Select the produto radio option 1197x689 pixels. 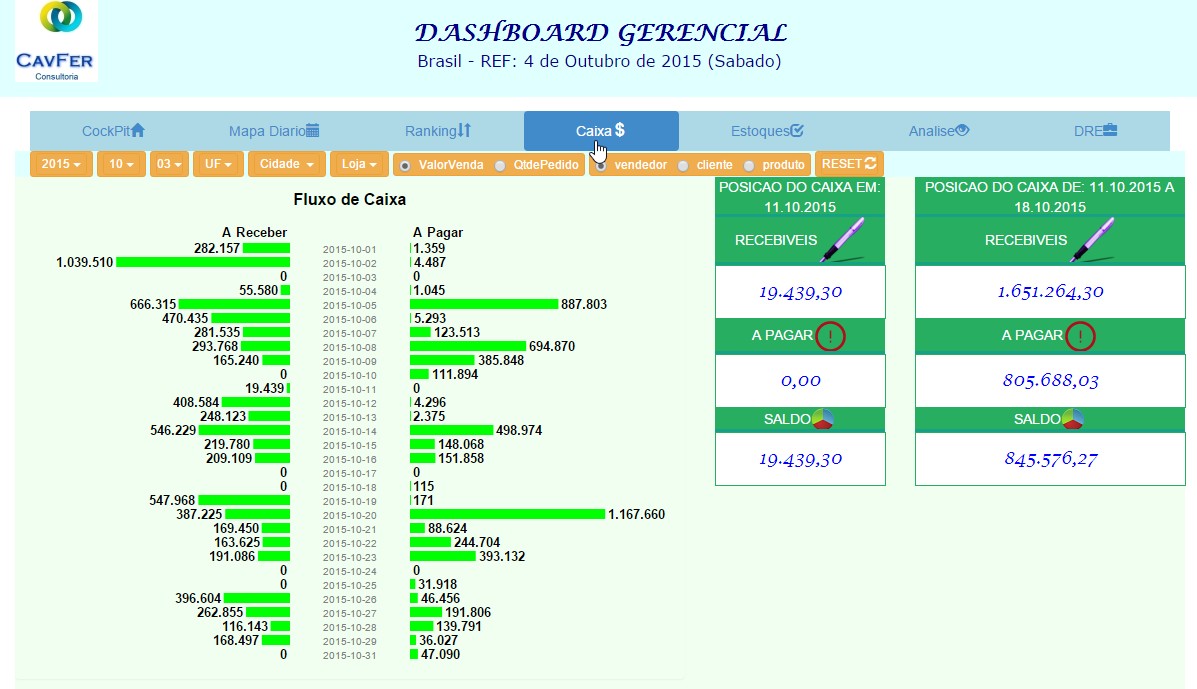tap(749, 166)
